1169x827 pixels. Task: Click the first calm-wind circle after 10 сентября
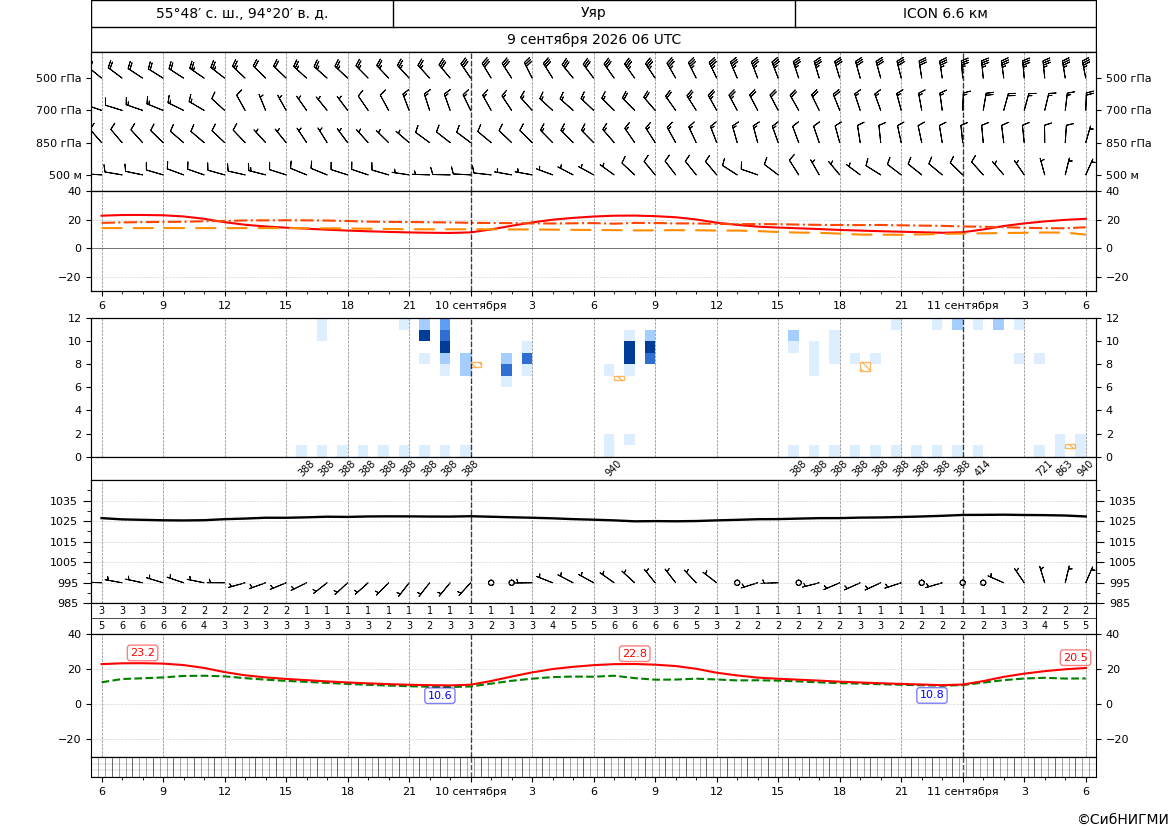pyautogui.click(x=491, y=582)
